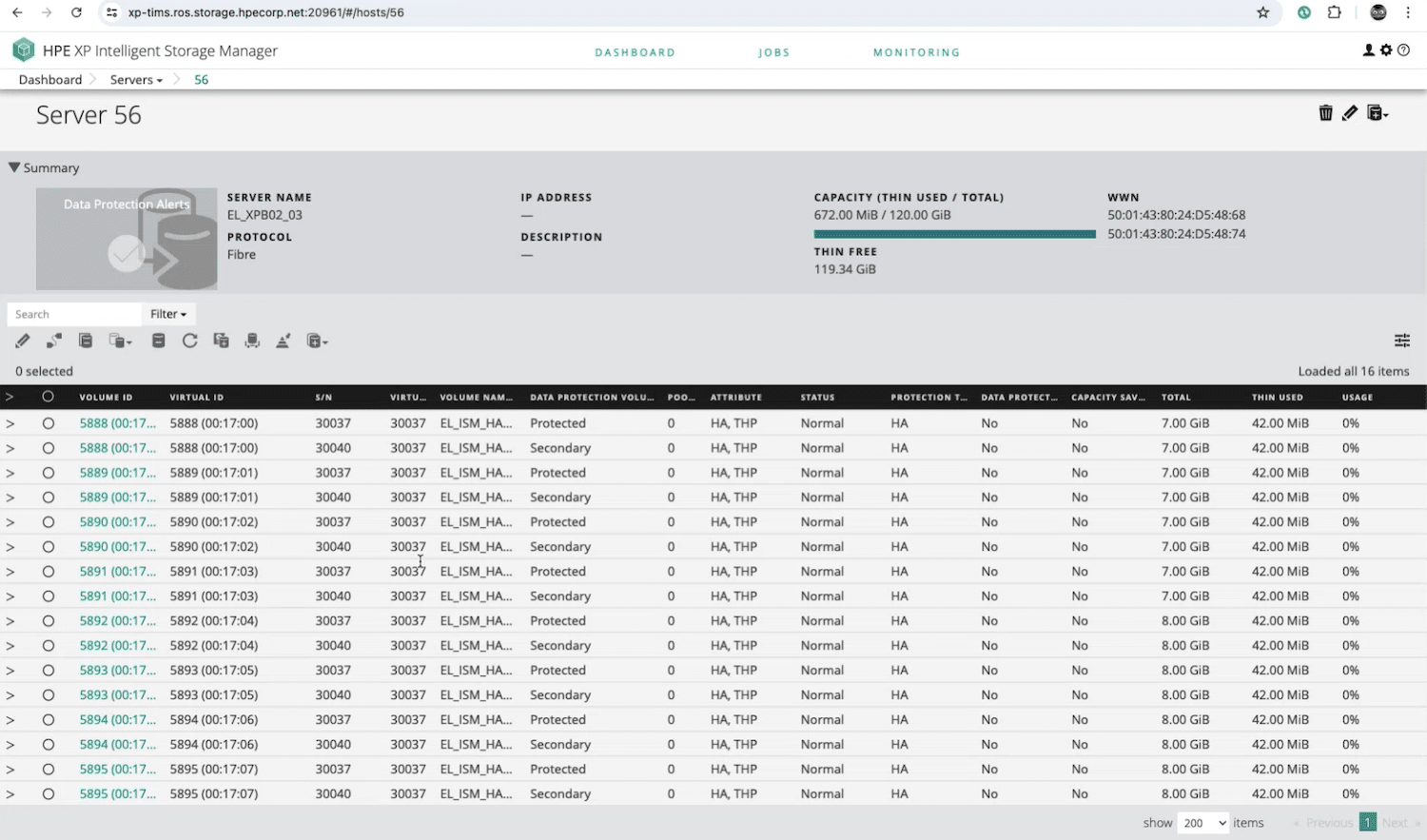Image resolution: width=1427 pixels, height=840 pixels.
Task: Open the MONITORING menu
Action: pyautogui.click(x=916, y=52)
